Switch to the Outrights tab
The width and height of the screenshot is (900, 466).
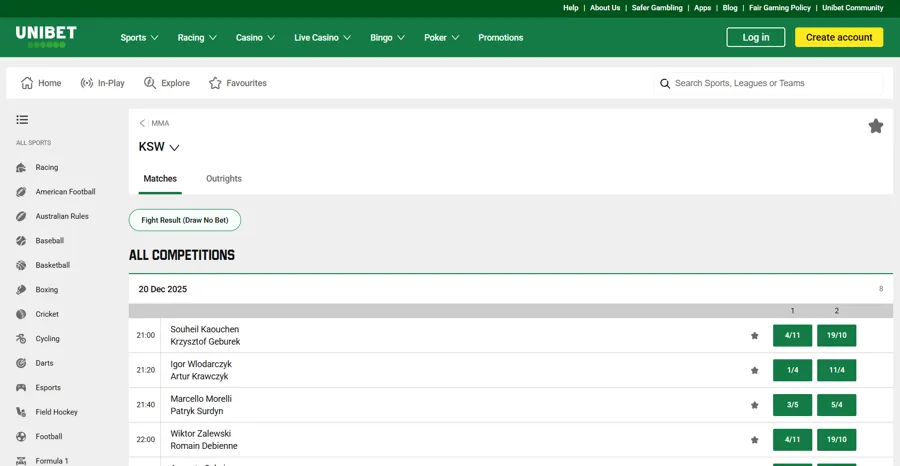224,178
